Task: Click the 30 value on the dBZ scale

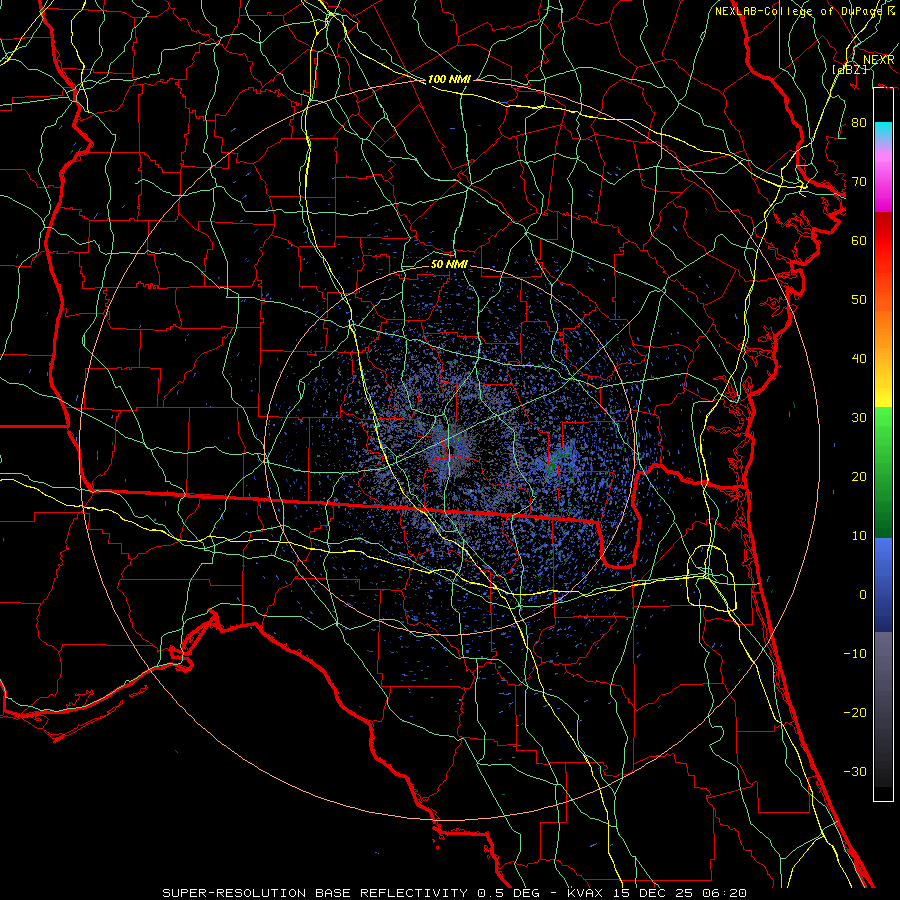Action: coord(859,418)
